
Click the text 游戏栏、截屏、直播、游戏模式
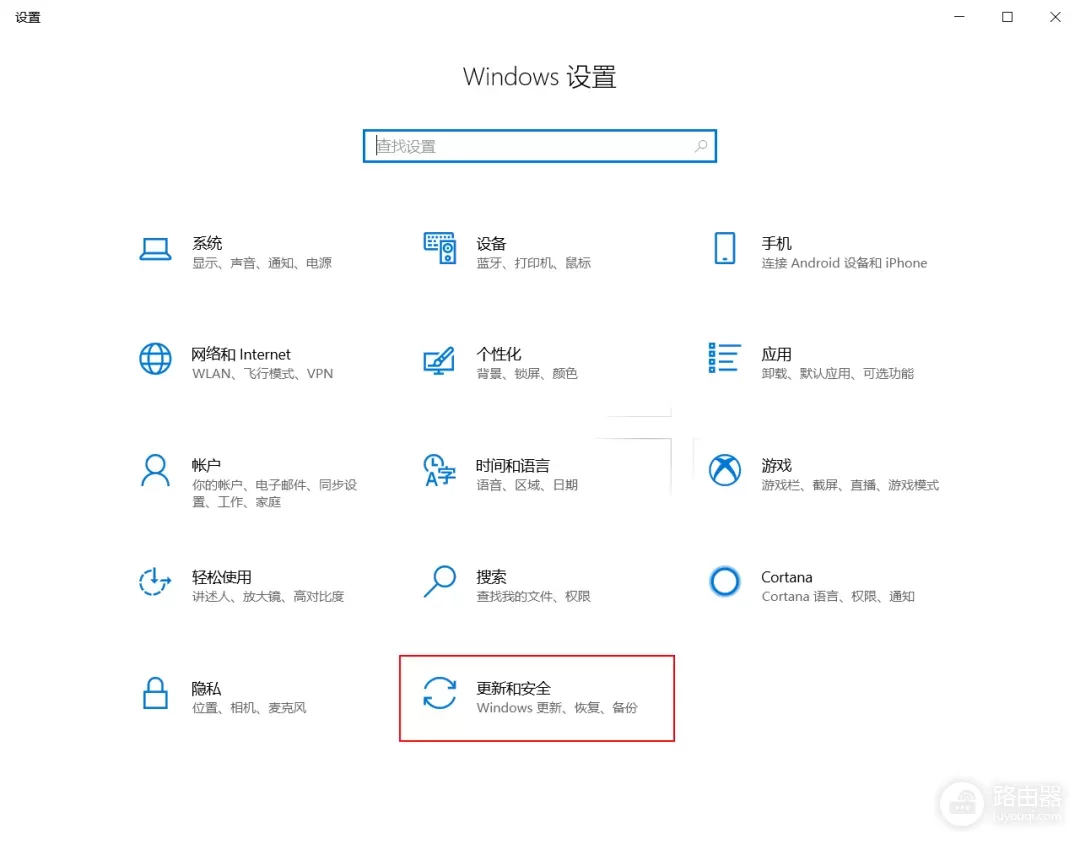click(850, 485)
